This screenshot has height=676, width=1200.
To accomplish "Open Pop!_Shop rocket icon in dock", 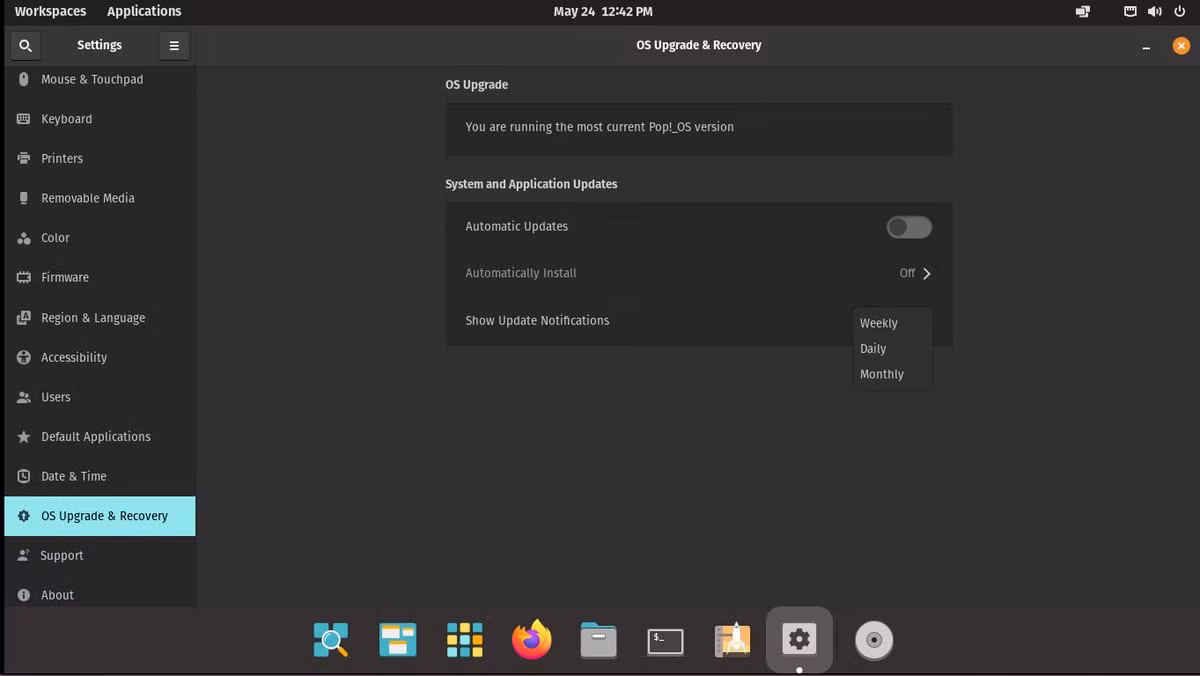I will 732,640.
